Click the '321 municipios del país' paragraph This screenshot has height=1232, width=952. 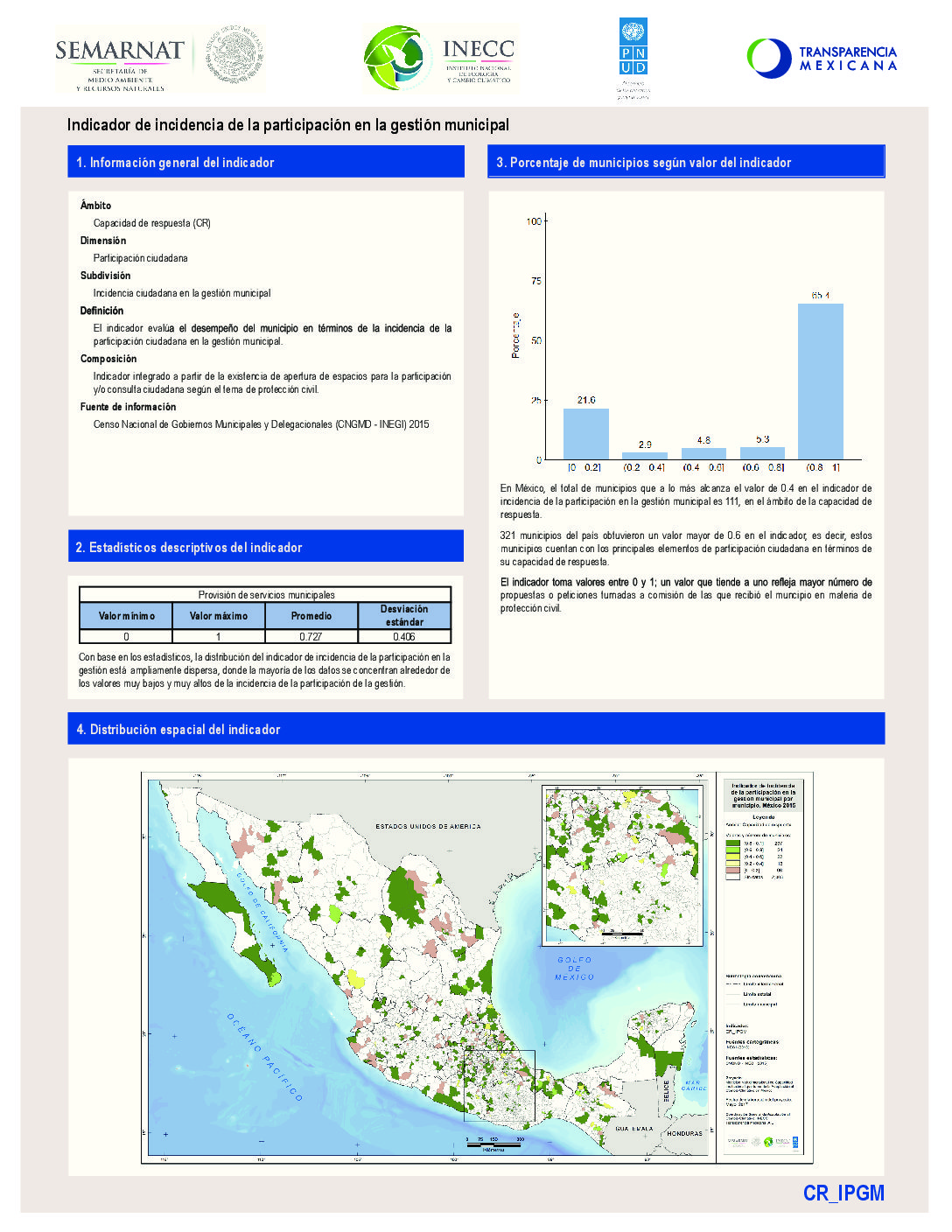click(686, 549)
